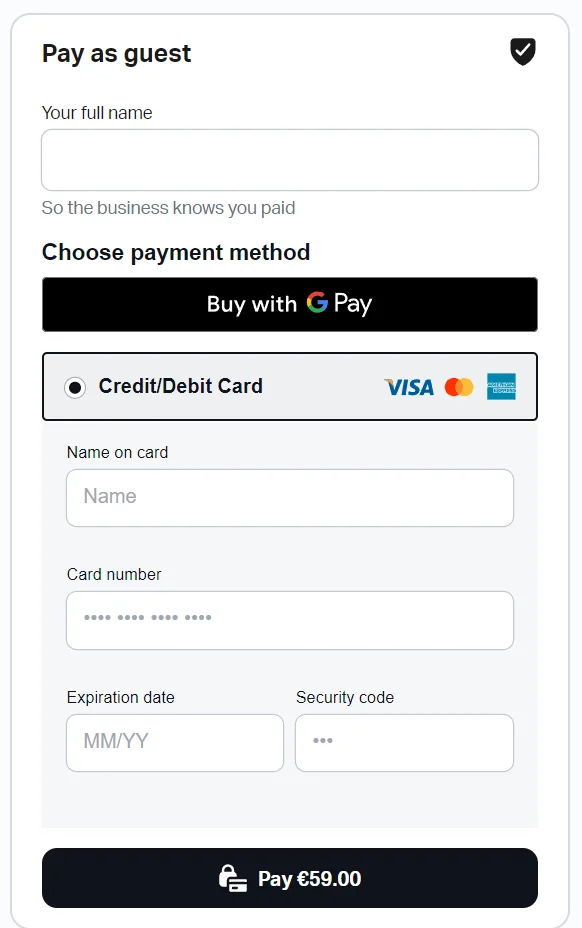Click the Mastercard logo
Image resolution: width=582 pixels, height=928 pixels.
point(459,387)
